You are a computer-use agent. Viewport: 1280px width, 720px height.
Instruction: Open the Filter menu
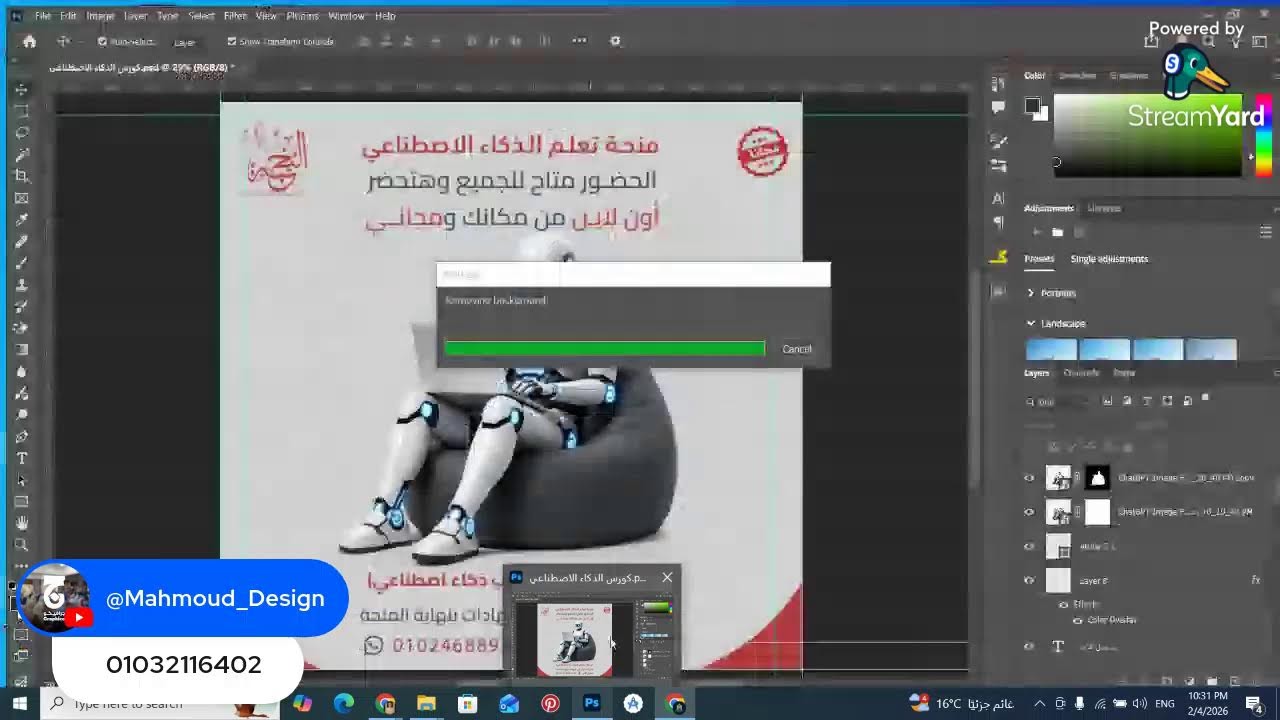235,16
